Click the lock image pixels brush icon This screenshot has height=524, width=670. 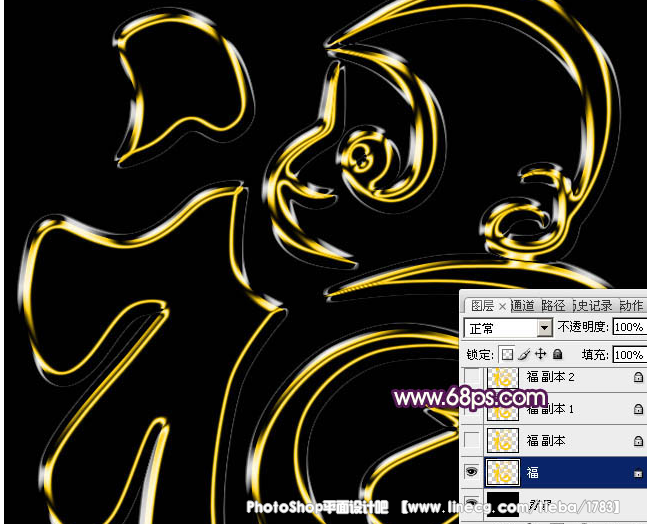coord(524,355)
